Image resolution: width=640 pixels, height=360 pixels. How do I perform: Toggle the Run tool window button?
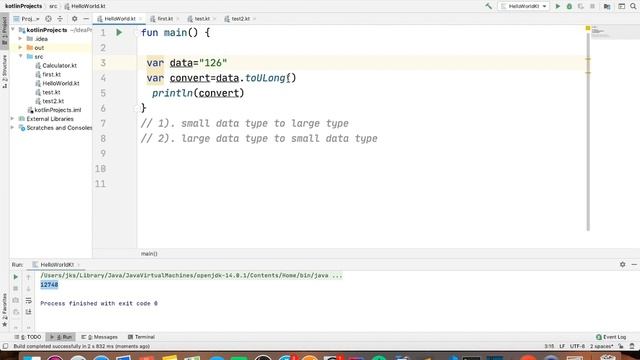61,337
